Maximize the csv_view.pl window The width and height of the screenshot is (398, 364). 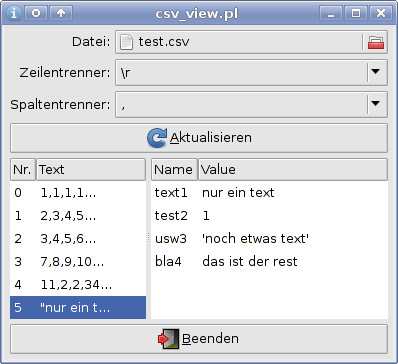pyautogui.click(x=356, y=13)
